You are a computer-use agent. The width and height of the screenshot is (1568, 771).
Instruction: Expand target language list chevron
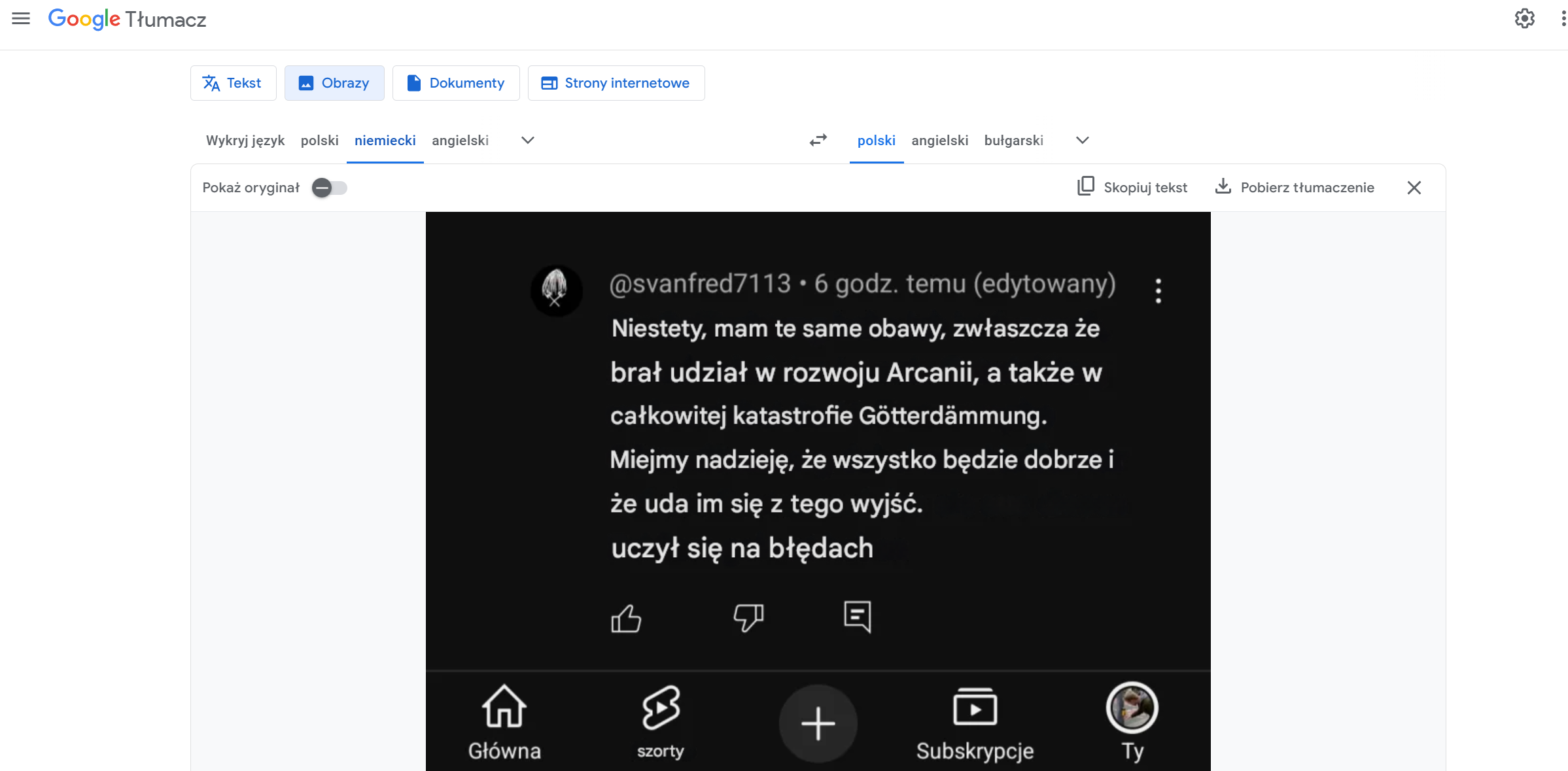[x=1082, y=140]
